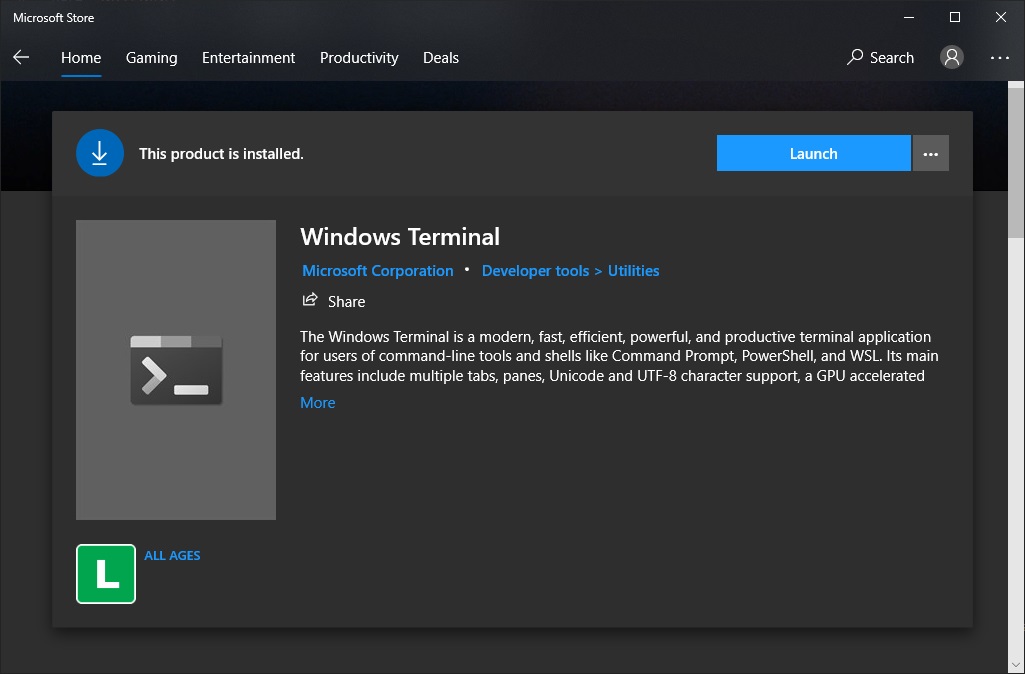Switch to the Gaming tab
Image resolution: width=1025 pixels, height=674 pixels.
coord(152,58)
